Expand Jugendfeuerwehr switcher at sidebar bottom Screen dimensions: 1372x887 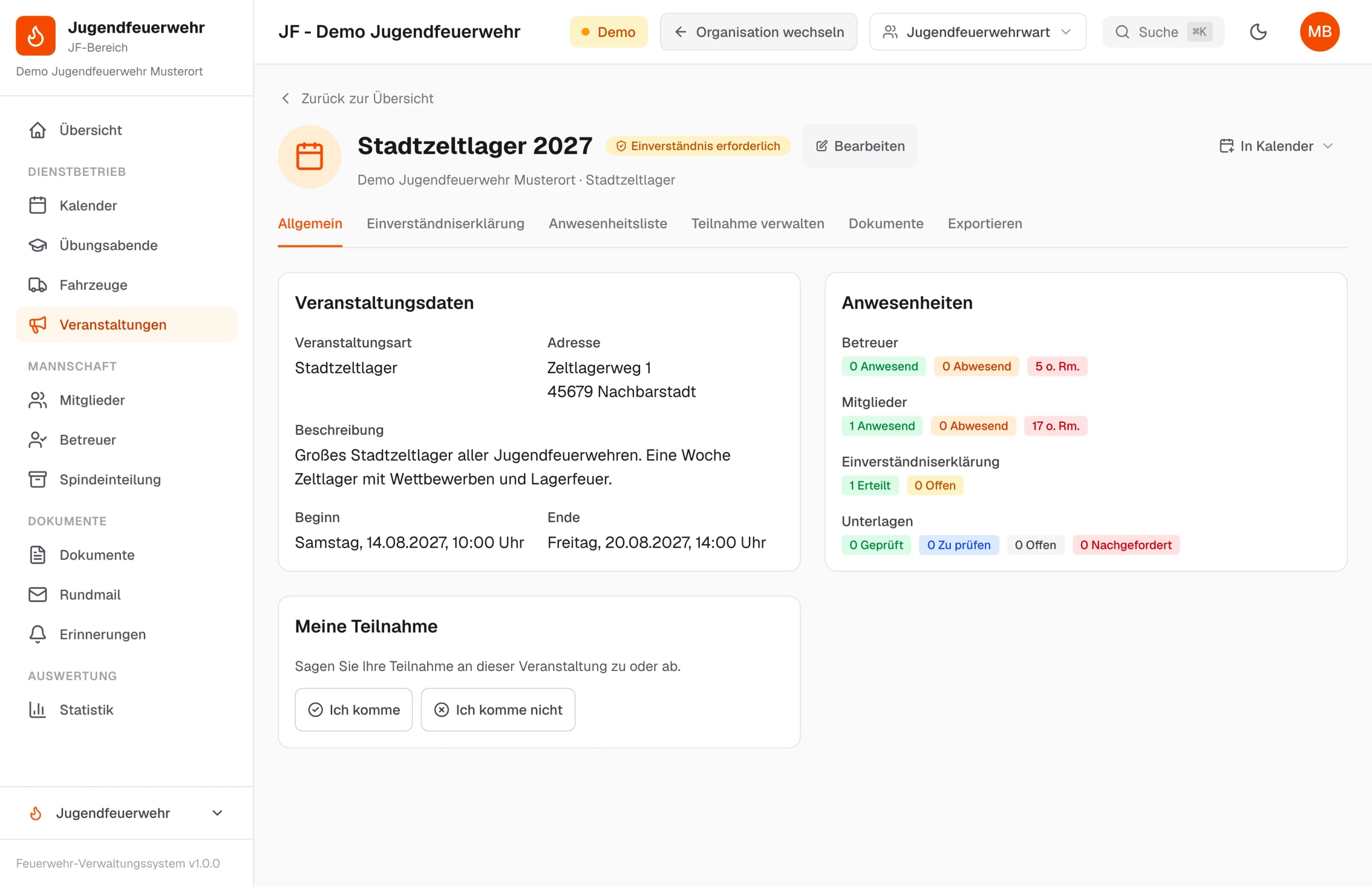pos(126,813)
